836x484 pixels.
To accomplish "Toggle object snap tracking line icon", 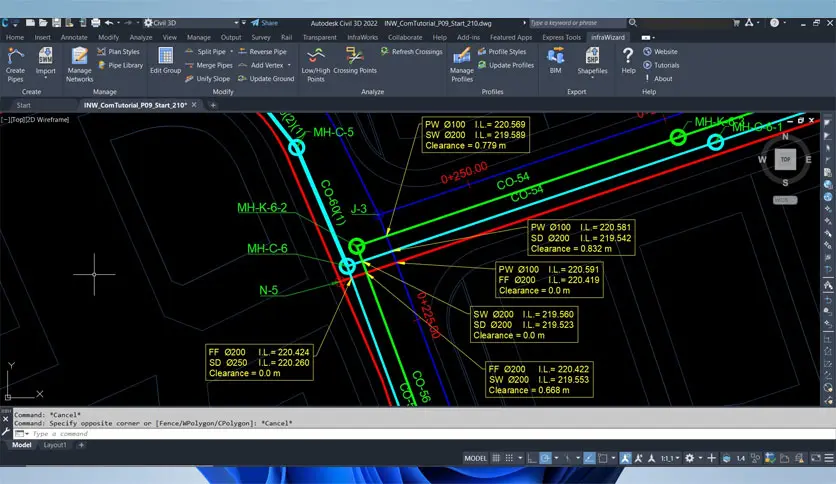I will pyautogui.click(x=589, y=458).
